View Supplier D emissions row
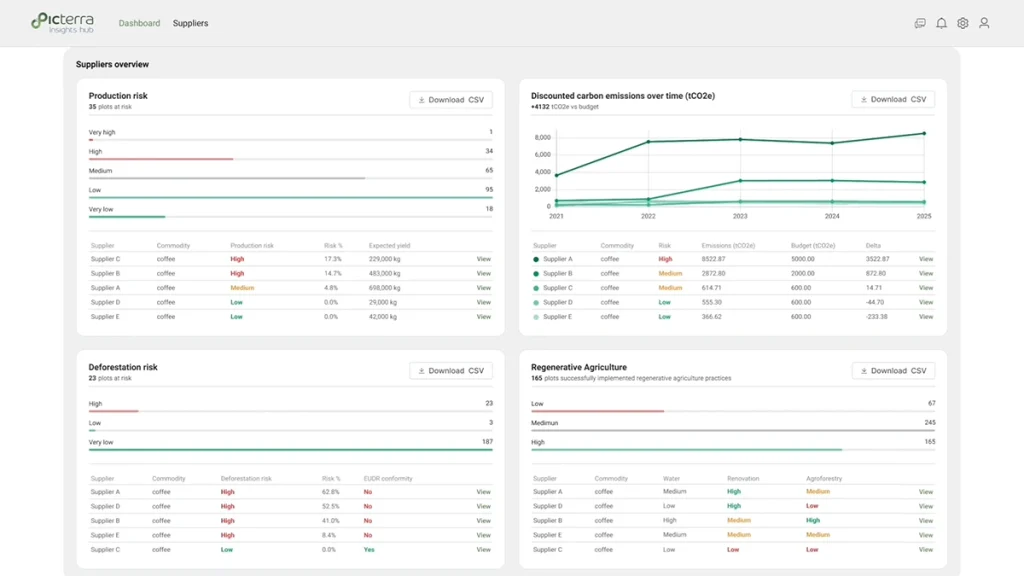This screenshot has height=576, width=1024. coord(925,302)
